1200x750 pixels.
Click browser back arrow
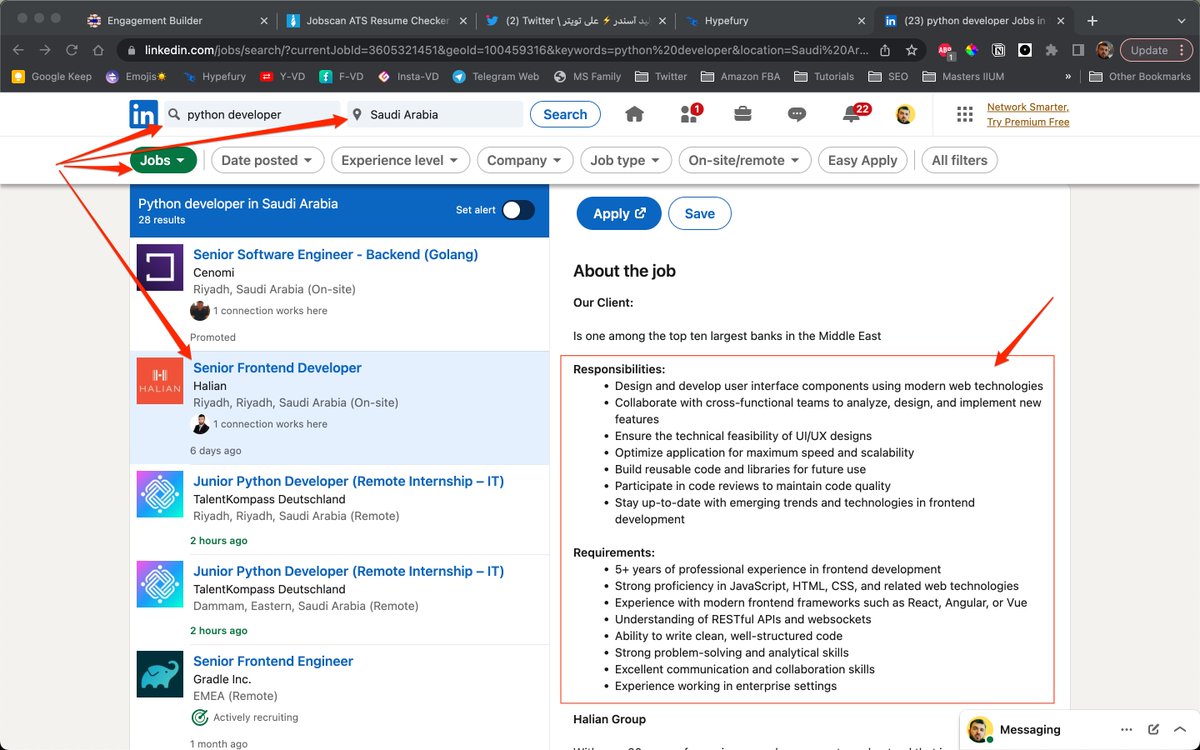(x=18, y=50)
